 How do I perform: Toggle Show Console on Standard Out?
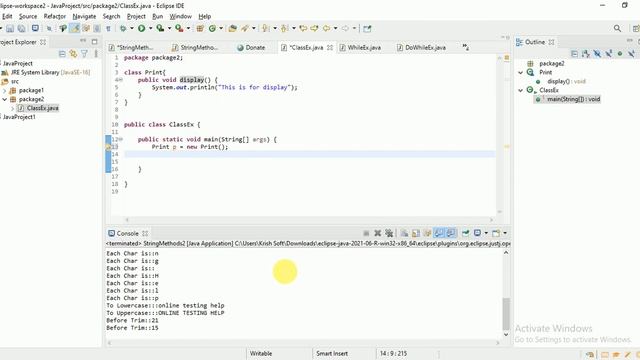pyautogui.click(x=439, y=233)
